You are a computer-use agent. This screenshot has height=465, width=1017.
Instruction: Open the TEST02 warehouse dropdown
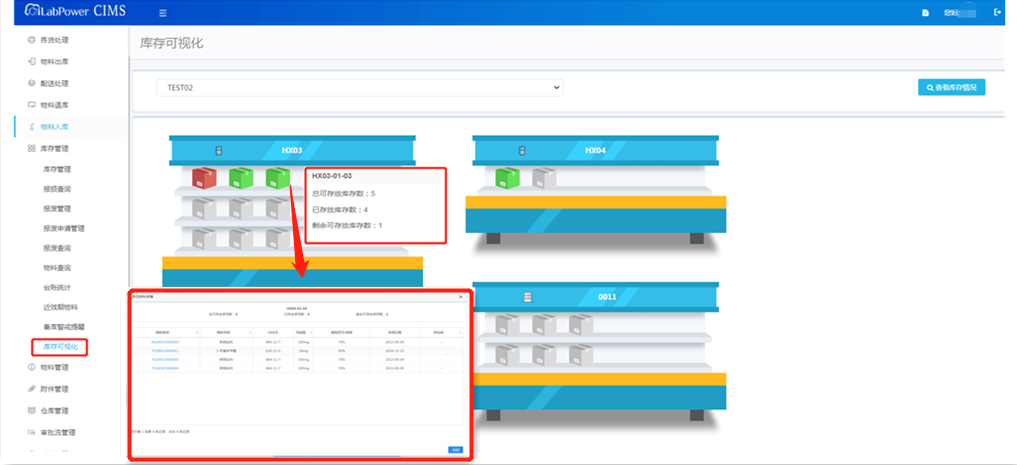pyautogui.click(x=359, y=88)
